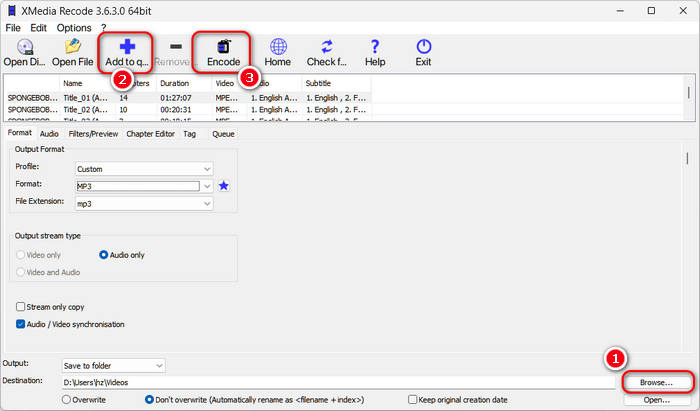Switch to the Filters/Preview tab
This screenshot has width=700, height=411.
tap(93, 134)
